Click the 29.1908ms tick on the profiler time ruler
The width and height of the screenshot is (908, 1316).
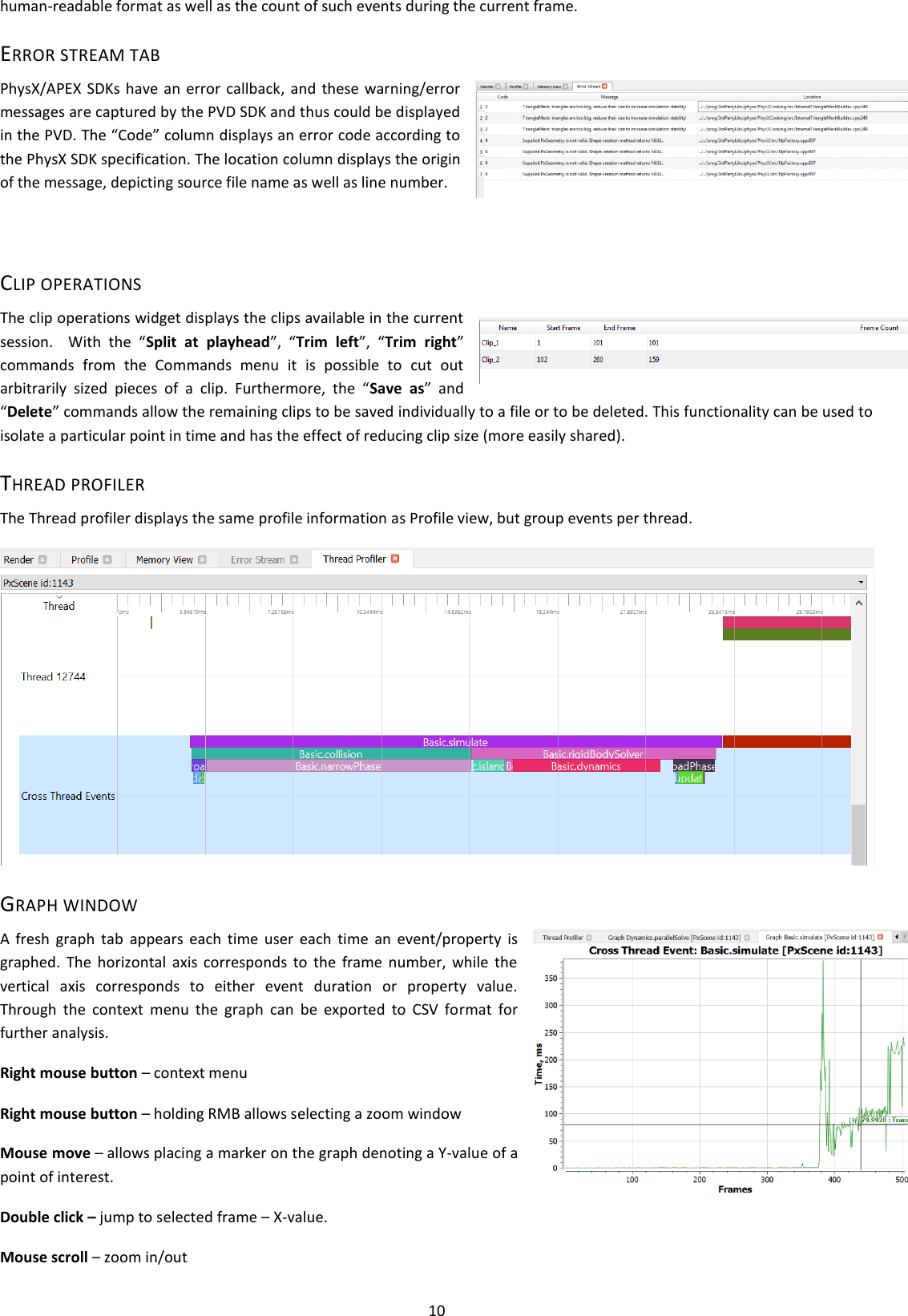point(809,612)
